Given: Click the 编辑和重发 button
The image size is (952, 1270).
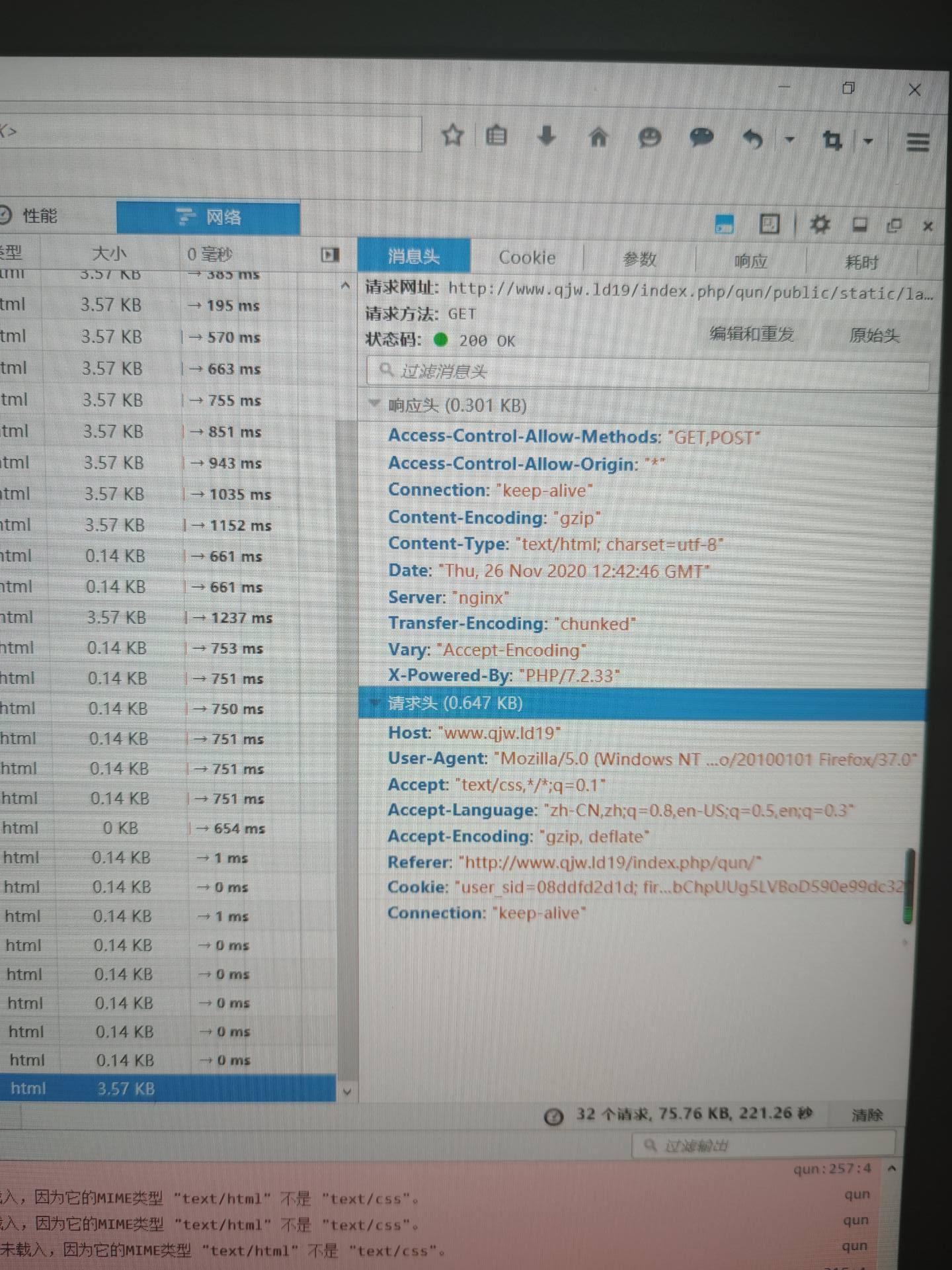Looking at the screenshot, I should pyautogui.click(x=752, y=334).
